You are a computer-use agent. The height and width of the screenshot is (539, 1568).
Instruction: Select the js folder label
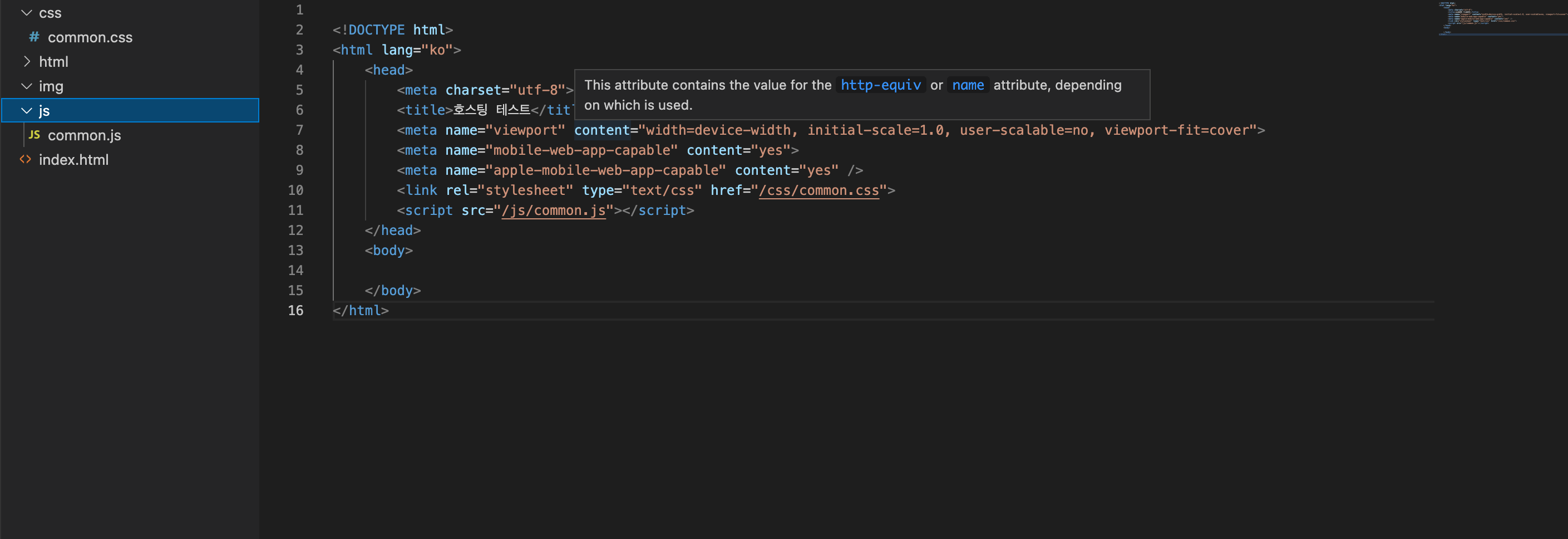45,111
